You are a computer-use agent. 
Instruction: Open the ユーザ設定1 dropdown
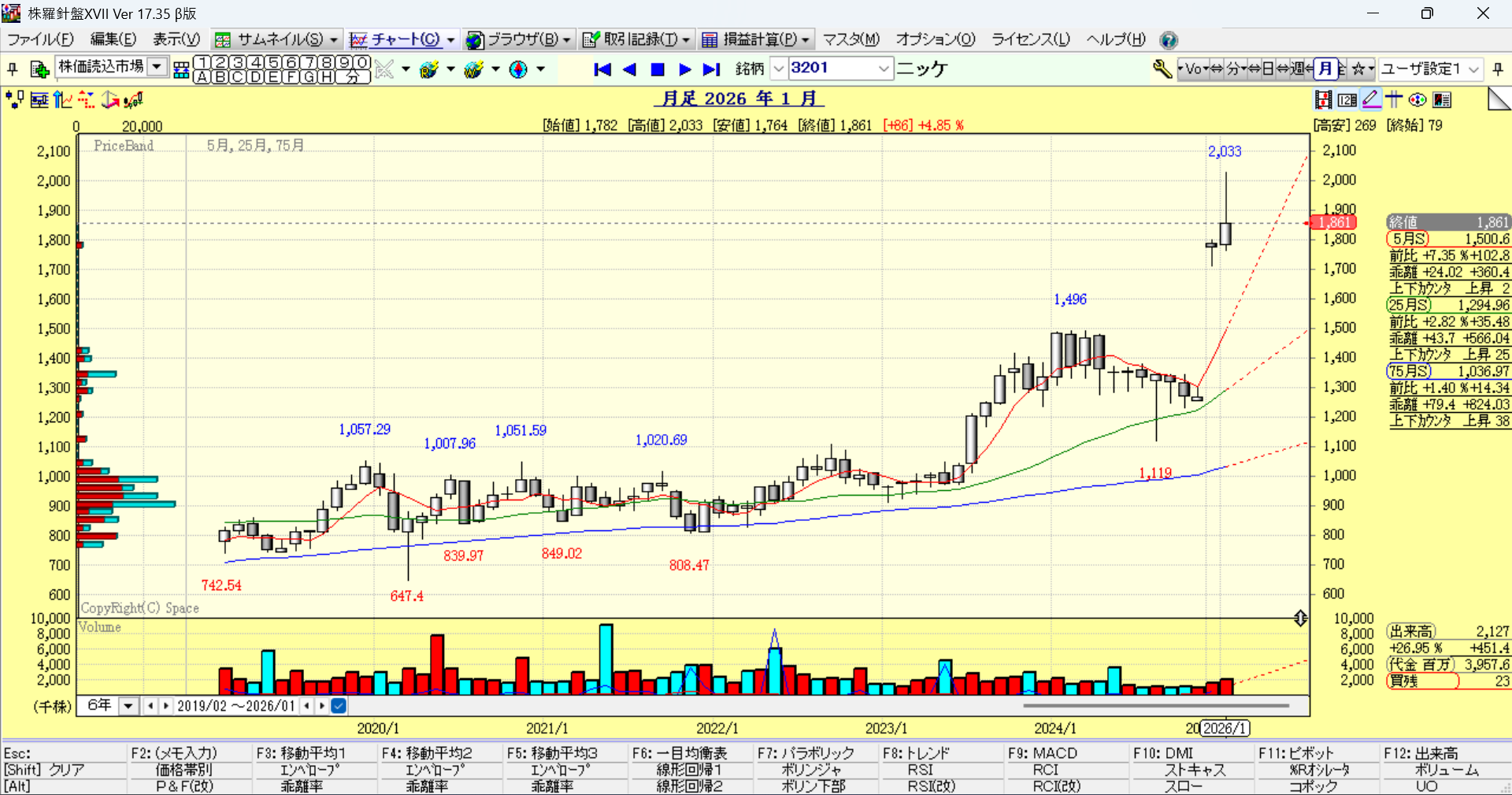pyautogui.click(x=1473, y=69)
